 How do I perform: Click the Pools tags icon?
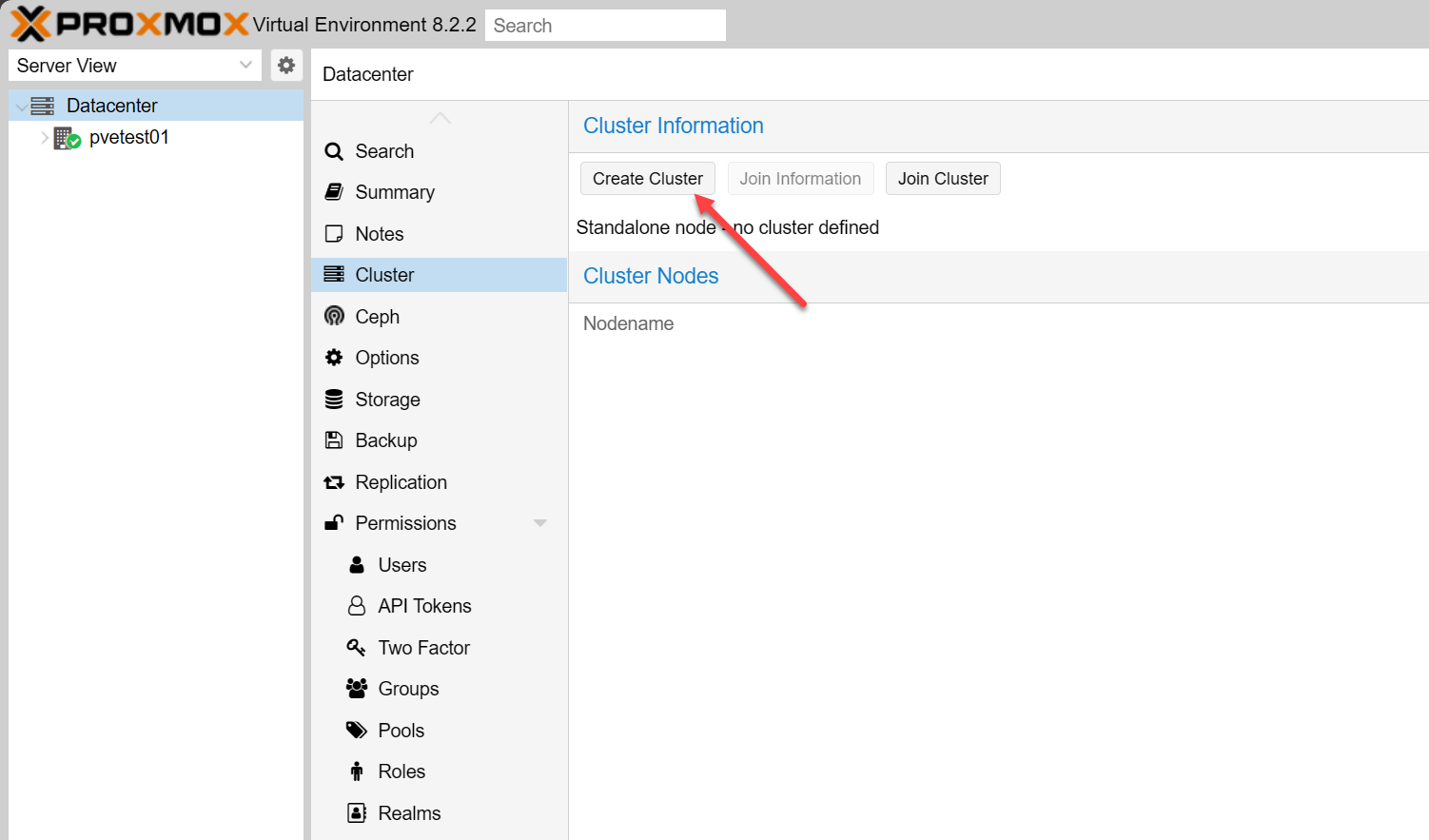pos(357,731)
